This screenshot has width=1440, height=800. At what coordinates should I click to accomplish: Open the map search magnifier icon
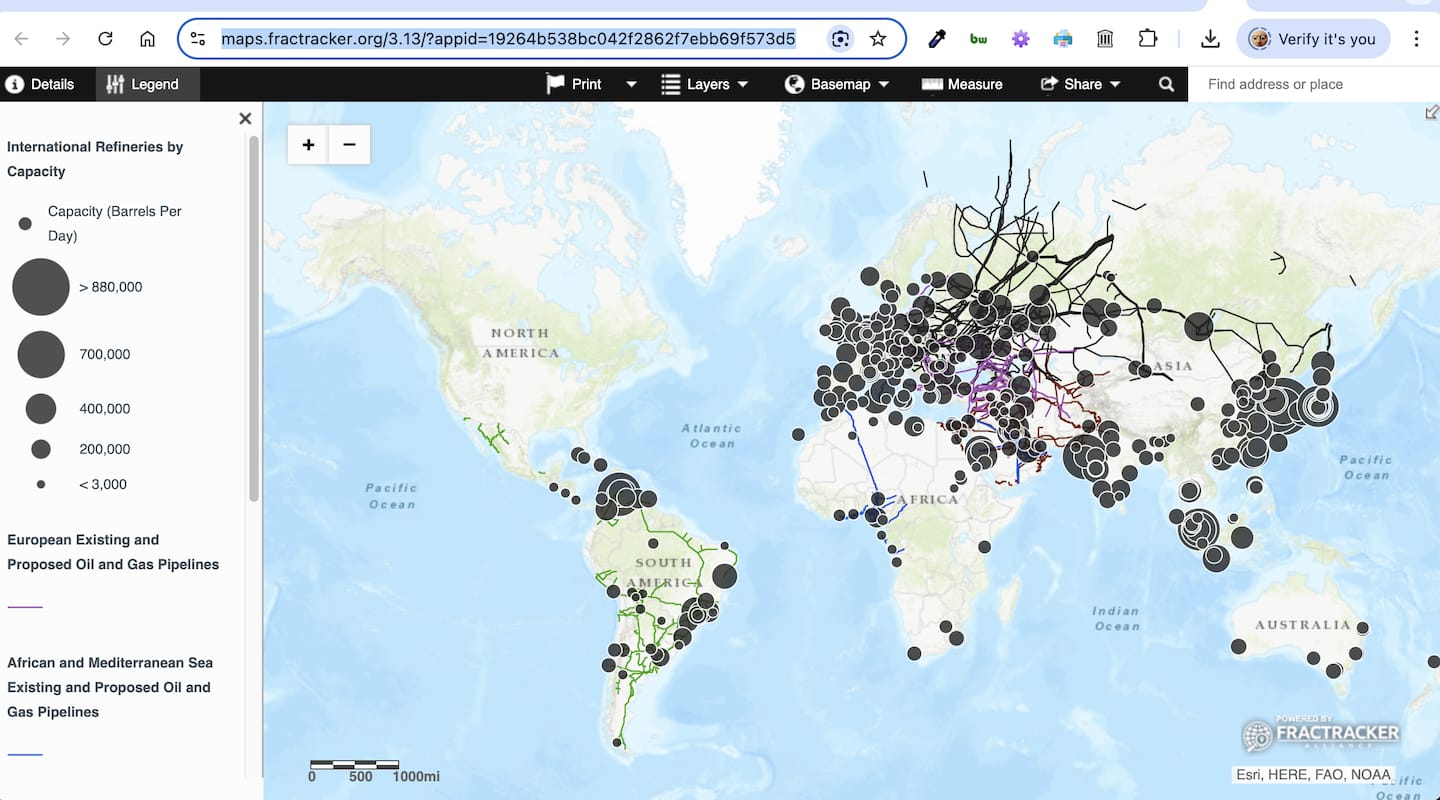pos(1166,84)
